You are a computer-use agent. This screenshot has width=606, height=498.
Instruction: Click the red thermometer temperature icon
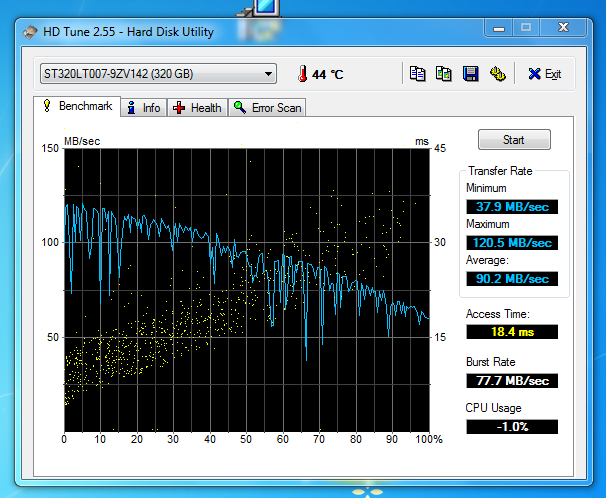click(302, 74)
